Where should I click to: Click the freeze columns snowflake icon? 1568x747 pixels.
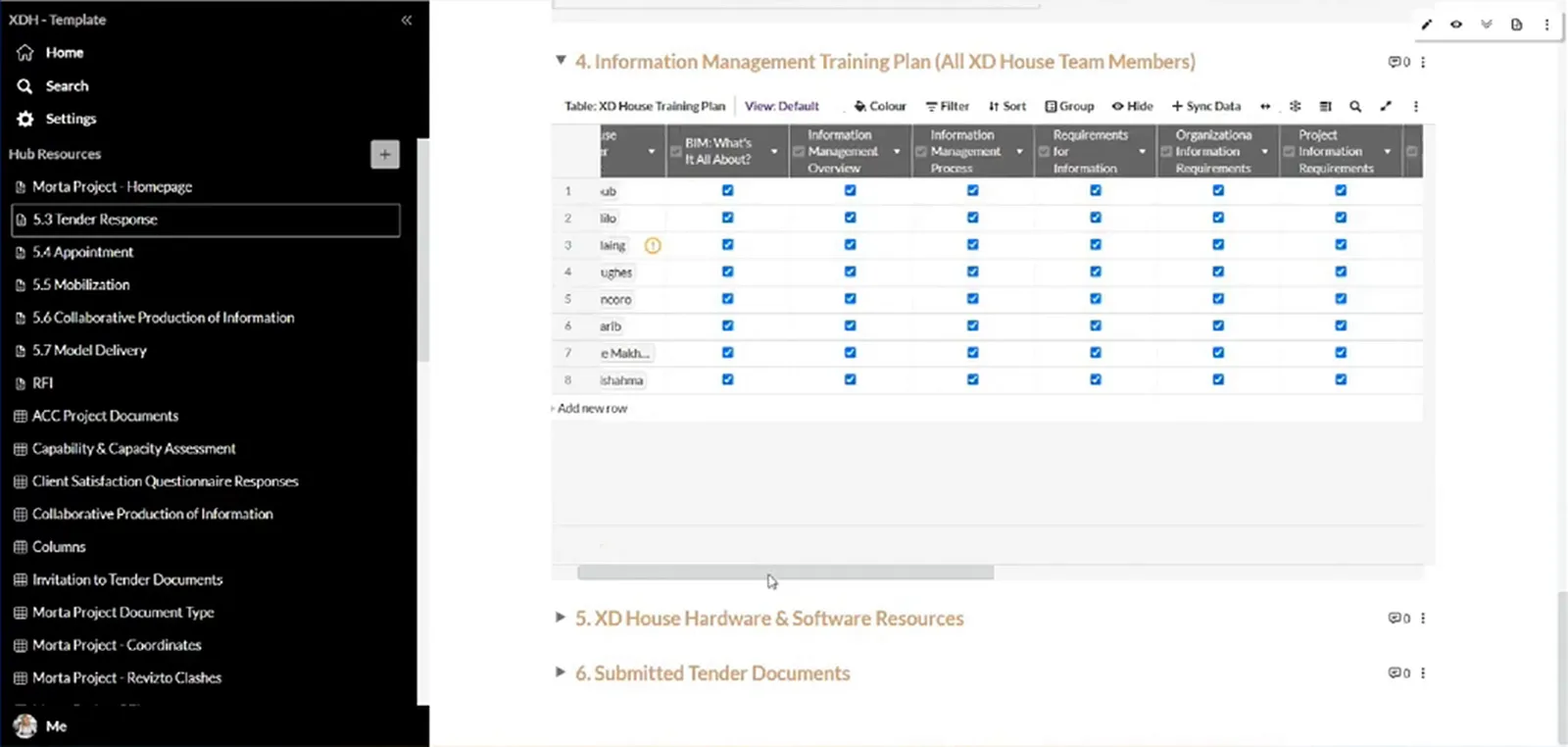tap(1295, 106)
